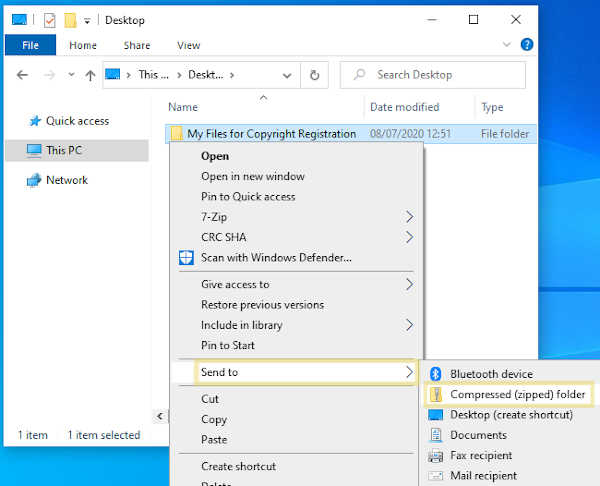Expand the Send to submenu

pos(305,372)
